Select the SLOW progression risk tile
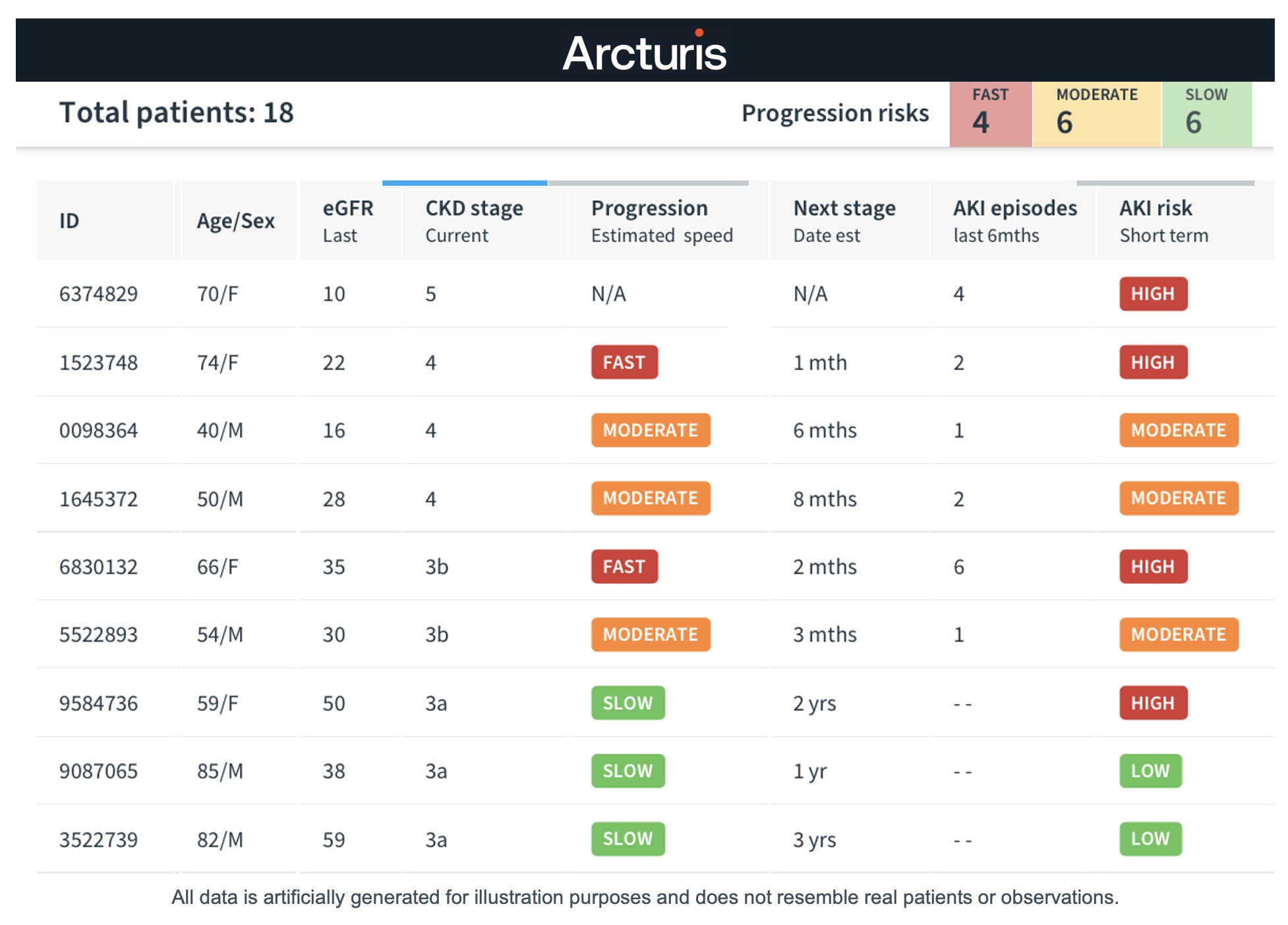This screenshot has height=925, width=1288. pos(1206,113)
